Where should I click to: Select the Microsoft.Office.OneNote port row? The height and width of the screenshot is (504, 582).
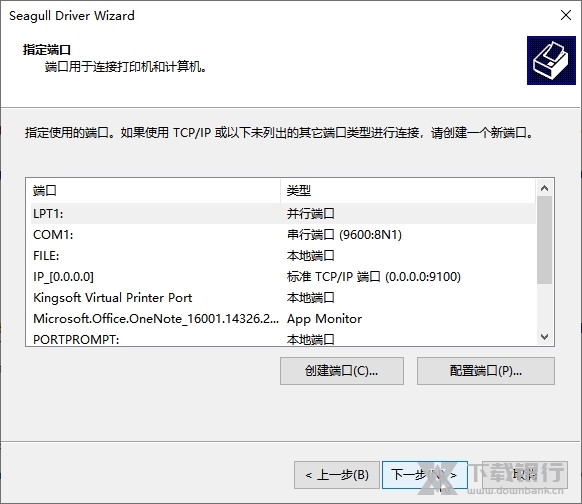(x=284, y=318)
